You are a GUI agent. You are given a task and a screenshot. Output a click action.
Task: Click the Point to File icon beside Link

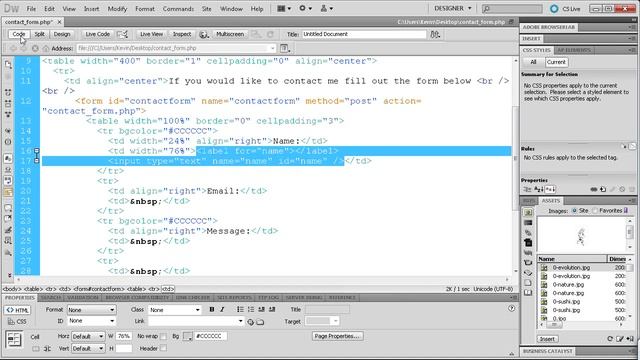(x=250, y=322)
